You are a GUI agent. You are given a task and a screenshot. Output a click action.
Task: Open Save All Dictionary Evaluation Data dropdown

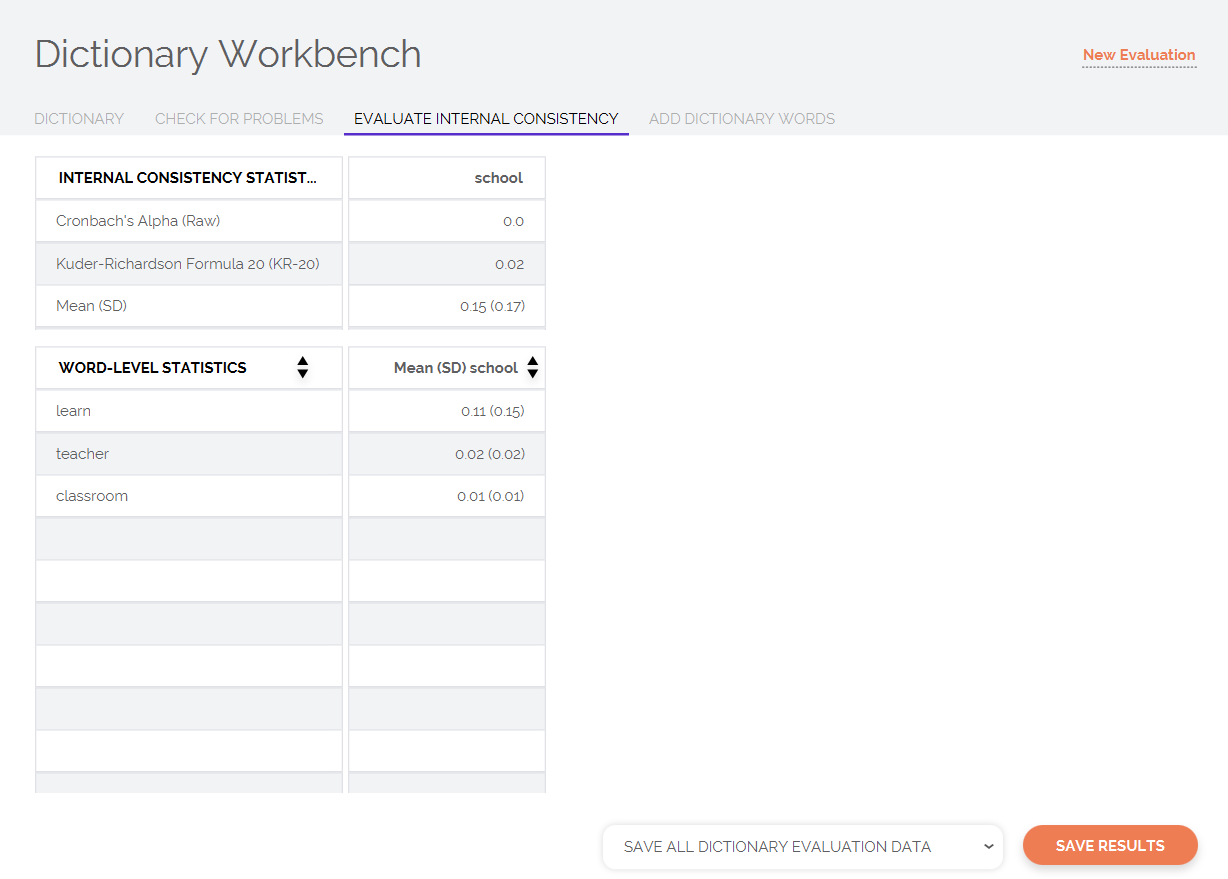pyautogui.click(x=803, y=846)
